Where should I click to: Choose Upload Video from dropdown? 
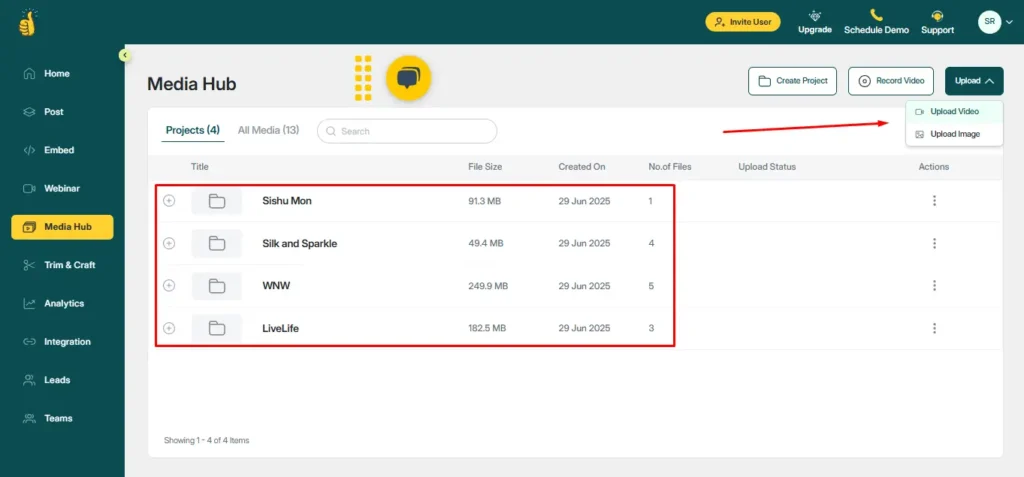954,112
